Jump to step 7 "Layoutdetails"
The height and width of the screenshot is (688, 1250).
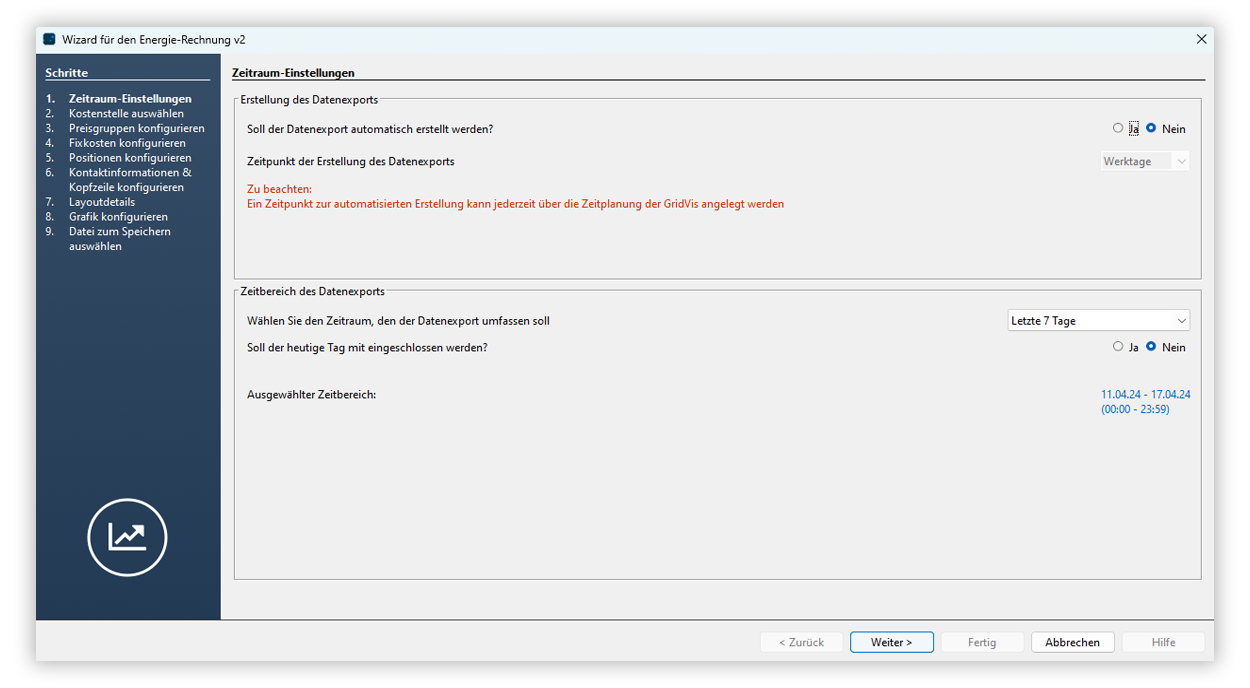pyautogui.click(x=103, y=201)
